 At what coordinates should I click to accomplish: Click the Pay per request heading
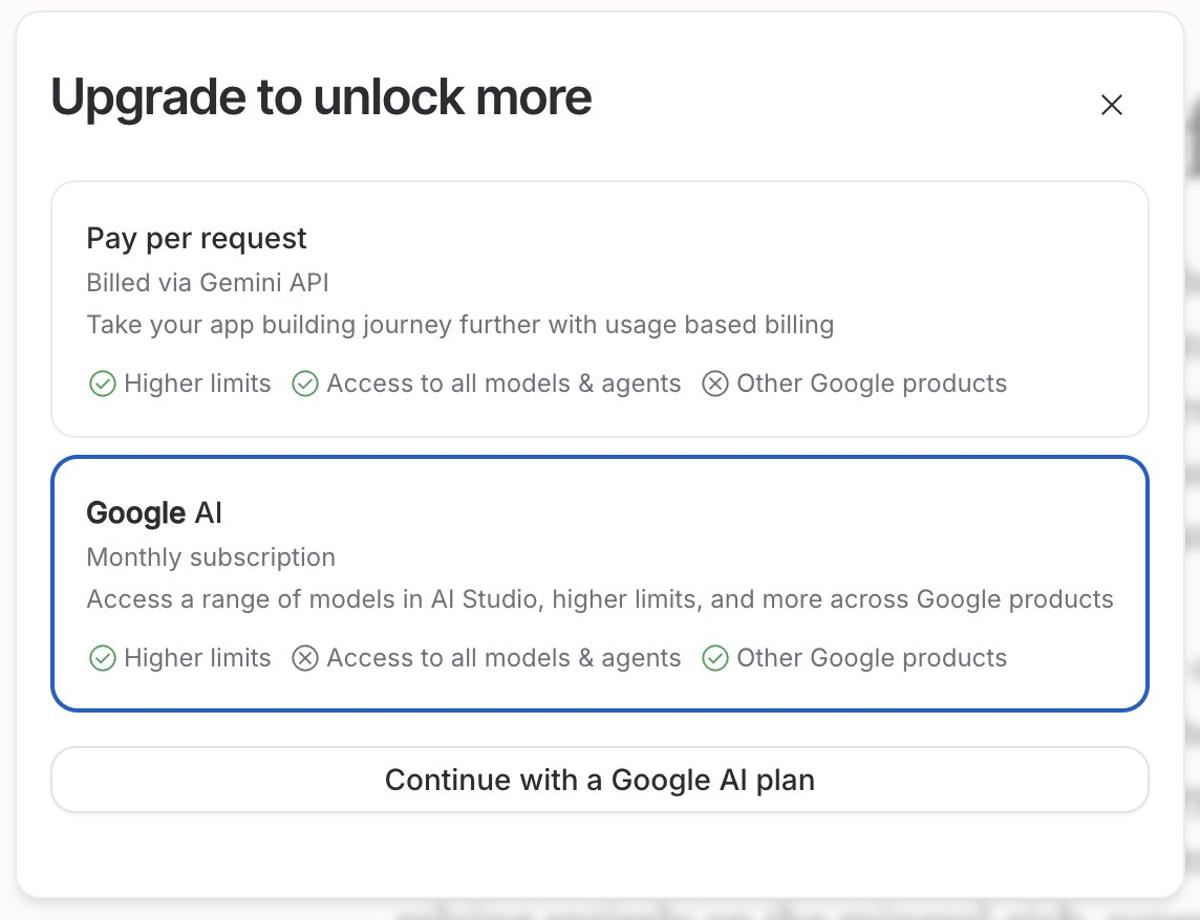click(x=196, y=238)
